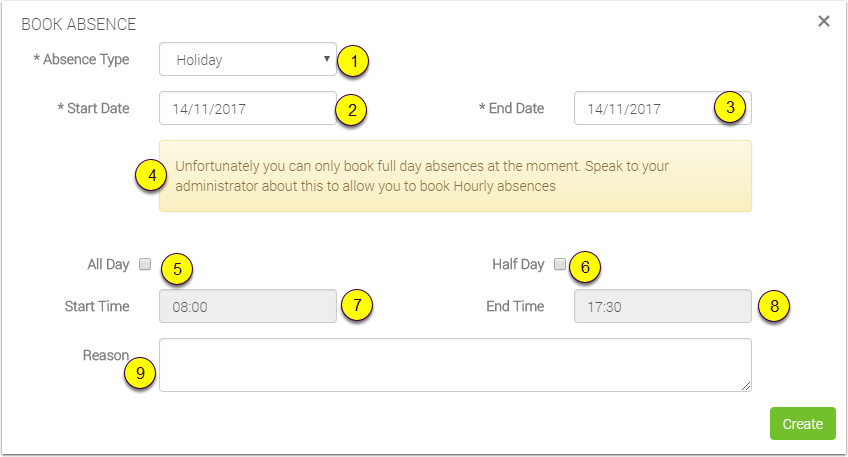Close the Book Absence dialog

(x=824, y=21)
